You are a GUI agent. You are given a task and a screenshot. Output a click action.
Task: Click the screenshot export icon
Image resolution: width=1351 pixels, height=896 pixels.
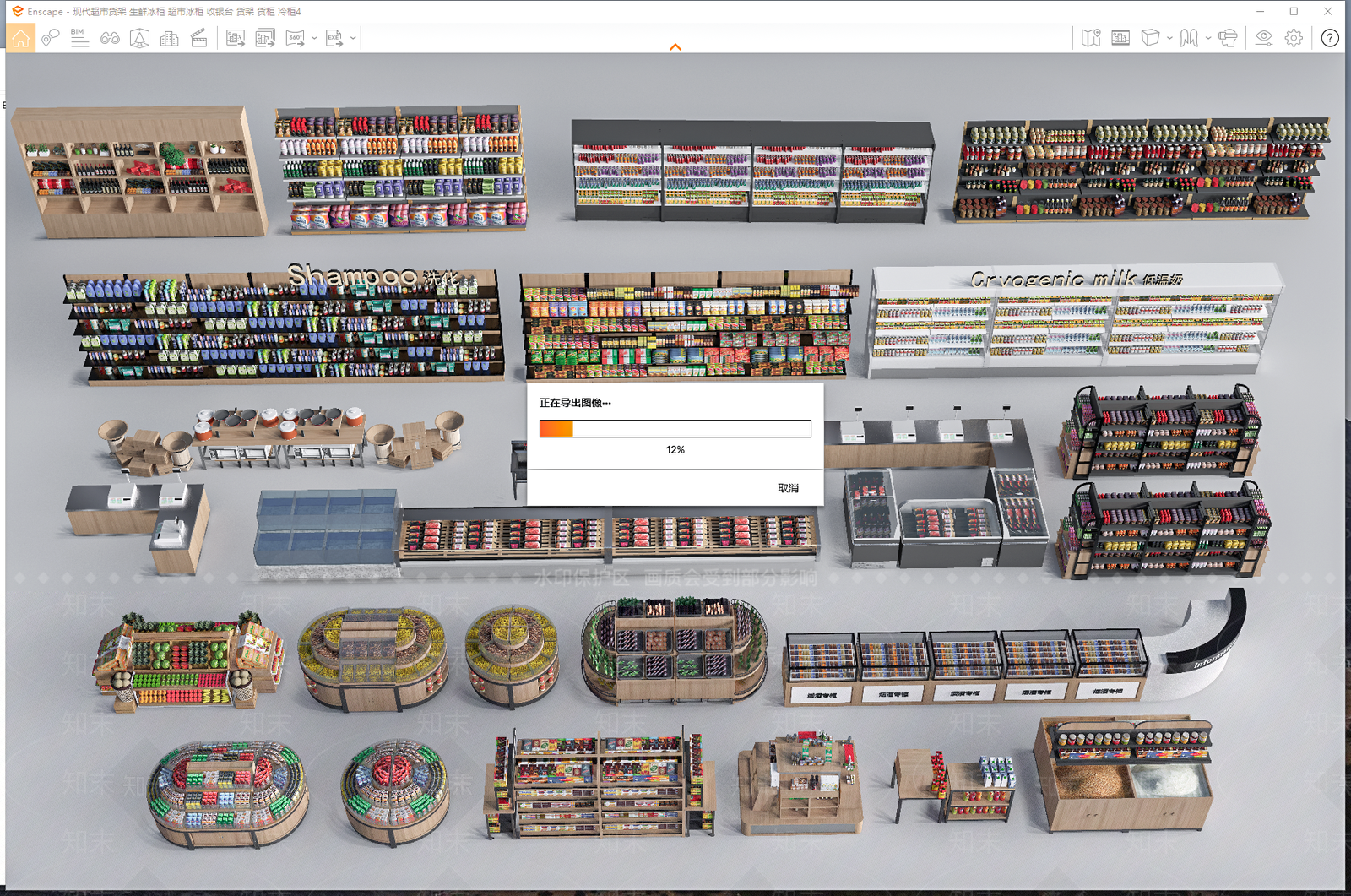tap(236, 38)
